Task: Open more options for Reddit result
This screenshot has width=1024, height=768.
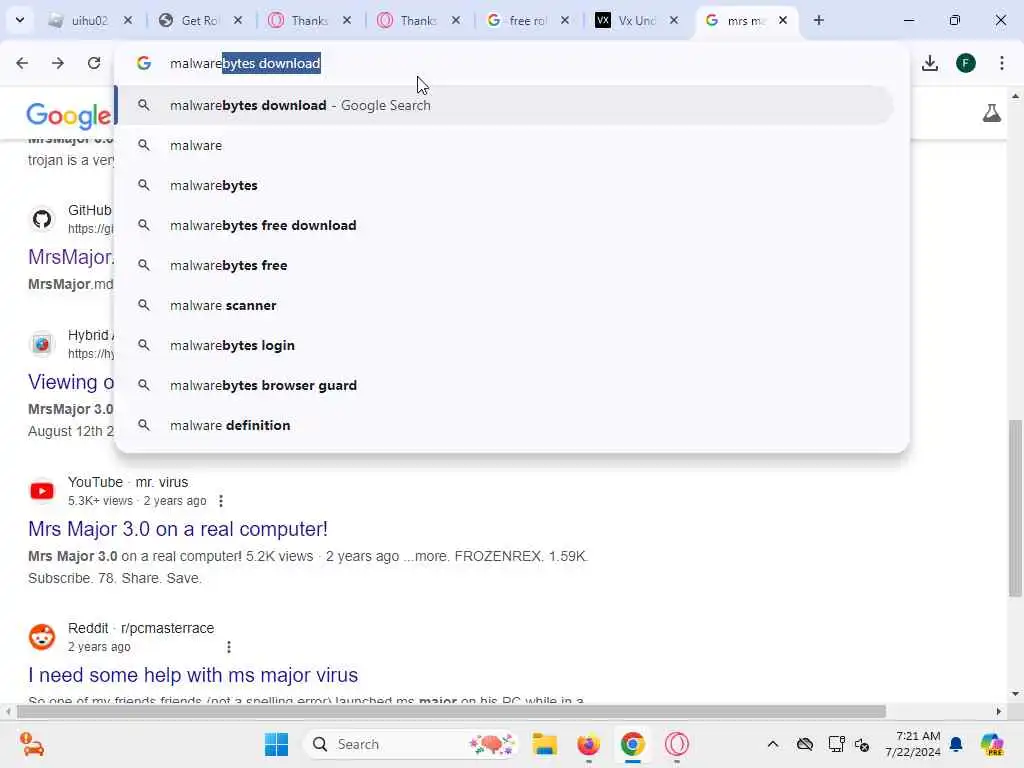Action: point(229,647)
